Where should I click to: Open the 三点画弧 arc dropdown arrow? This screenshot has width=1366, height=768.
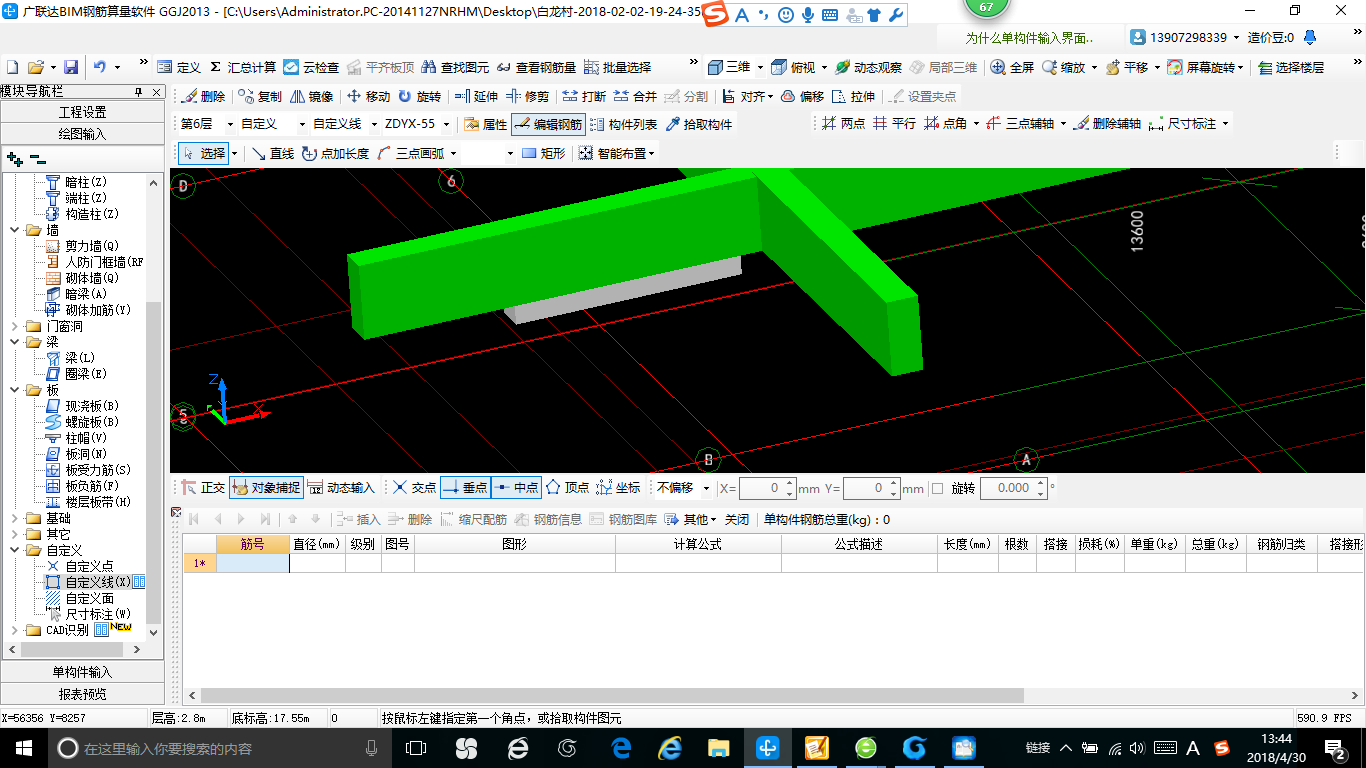(452, 153)
